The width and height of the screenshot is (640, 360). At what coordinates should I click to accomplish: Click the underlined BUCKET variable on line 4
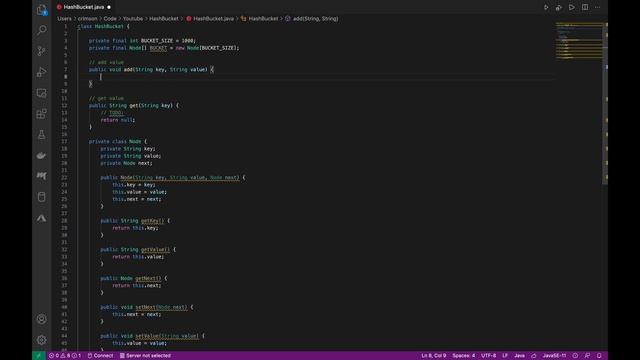click(x=158, y=48)
